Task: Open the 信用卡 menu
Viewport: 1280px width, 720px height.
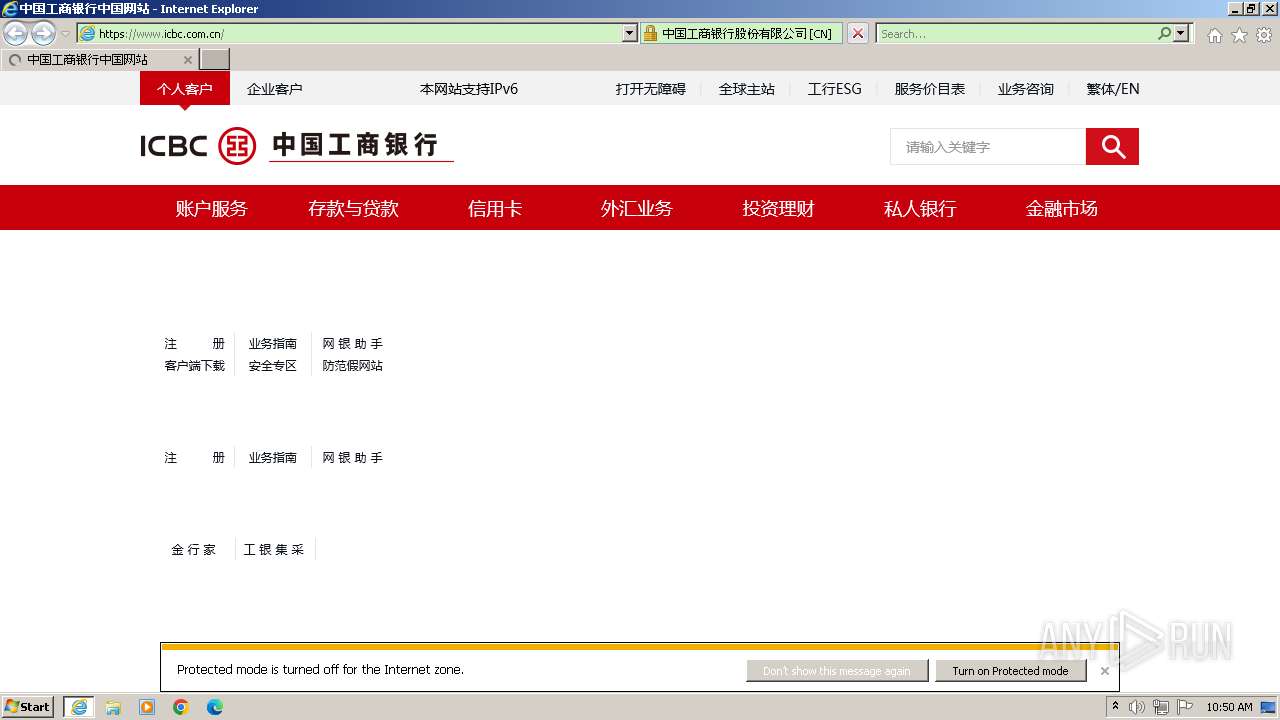Action: point(495,208)
